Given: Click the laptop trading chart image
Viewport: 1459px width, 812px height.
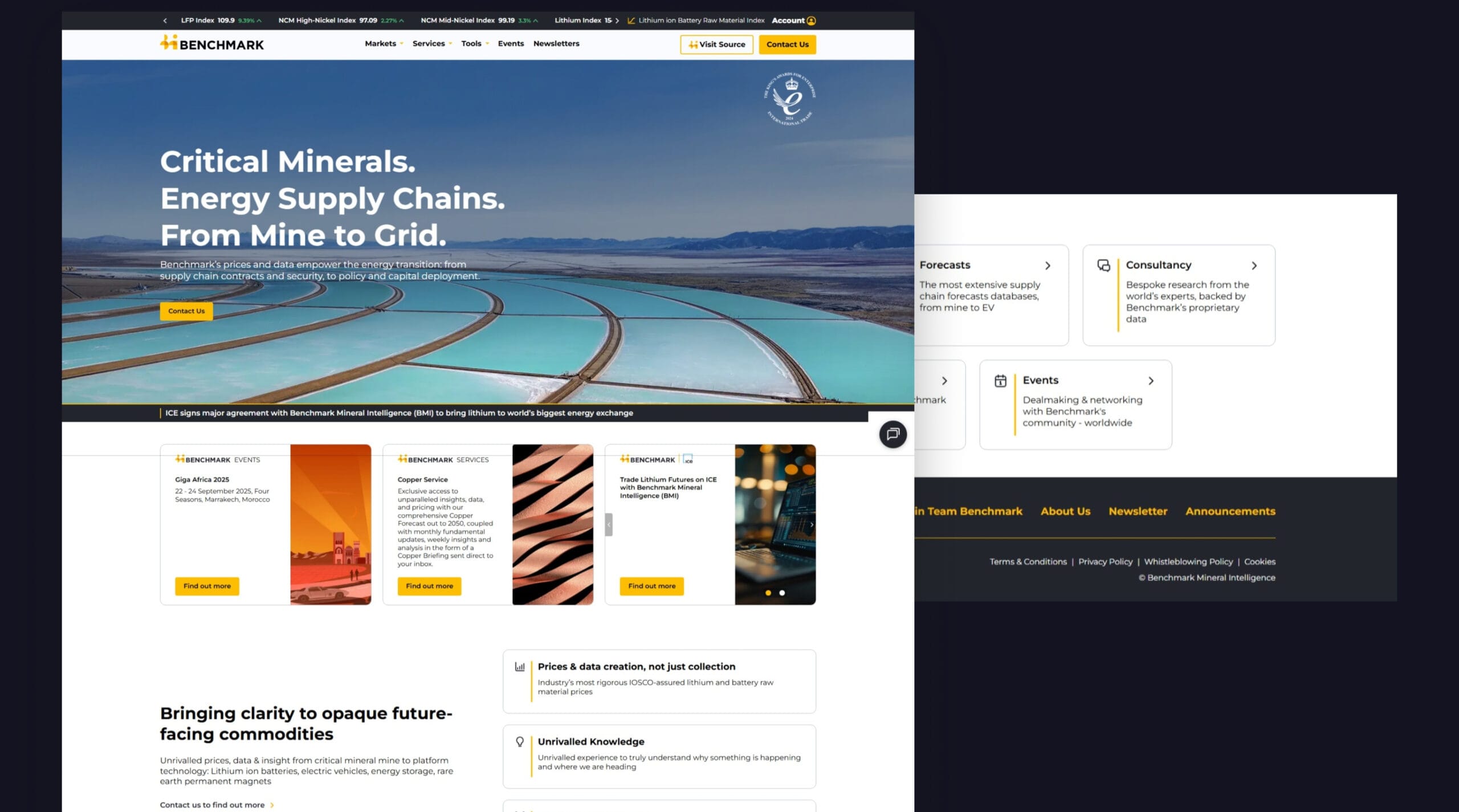Looking at the screenshot, I should point(775,524).
